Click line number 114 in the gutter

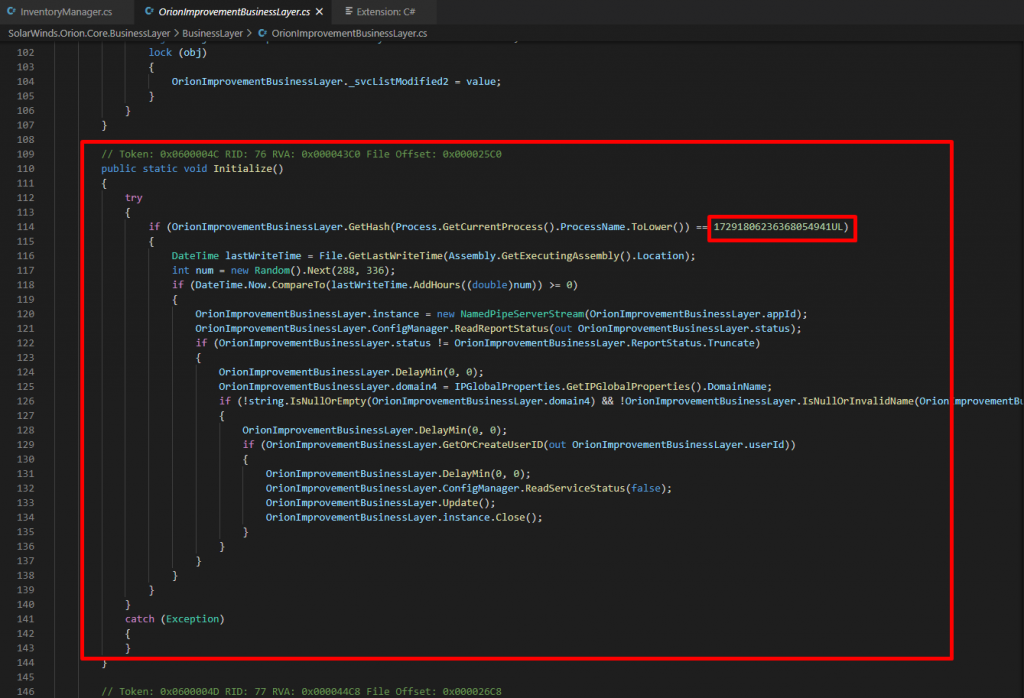click(25, 227)
